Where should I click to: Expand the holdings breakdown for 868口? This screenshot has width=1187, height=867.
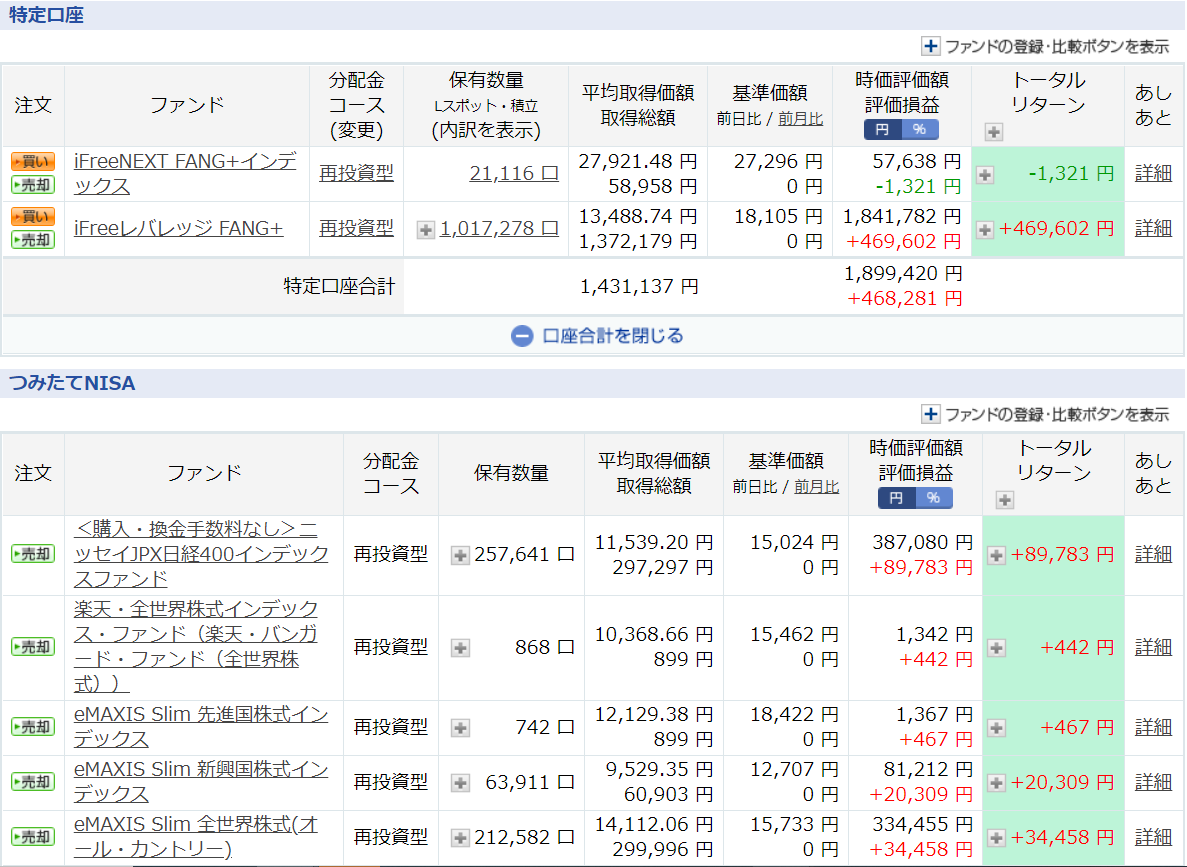[x=460, y=648]
